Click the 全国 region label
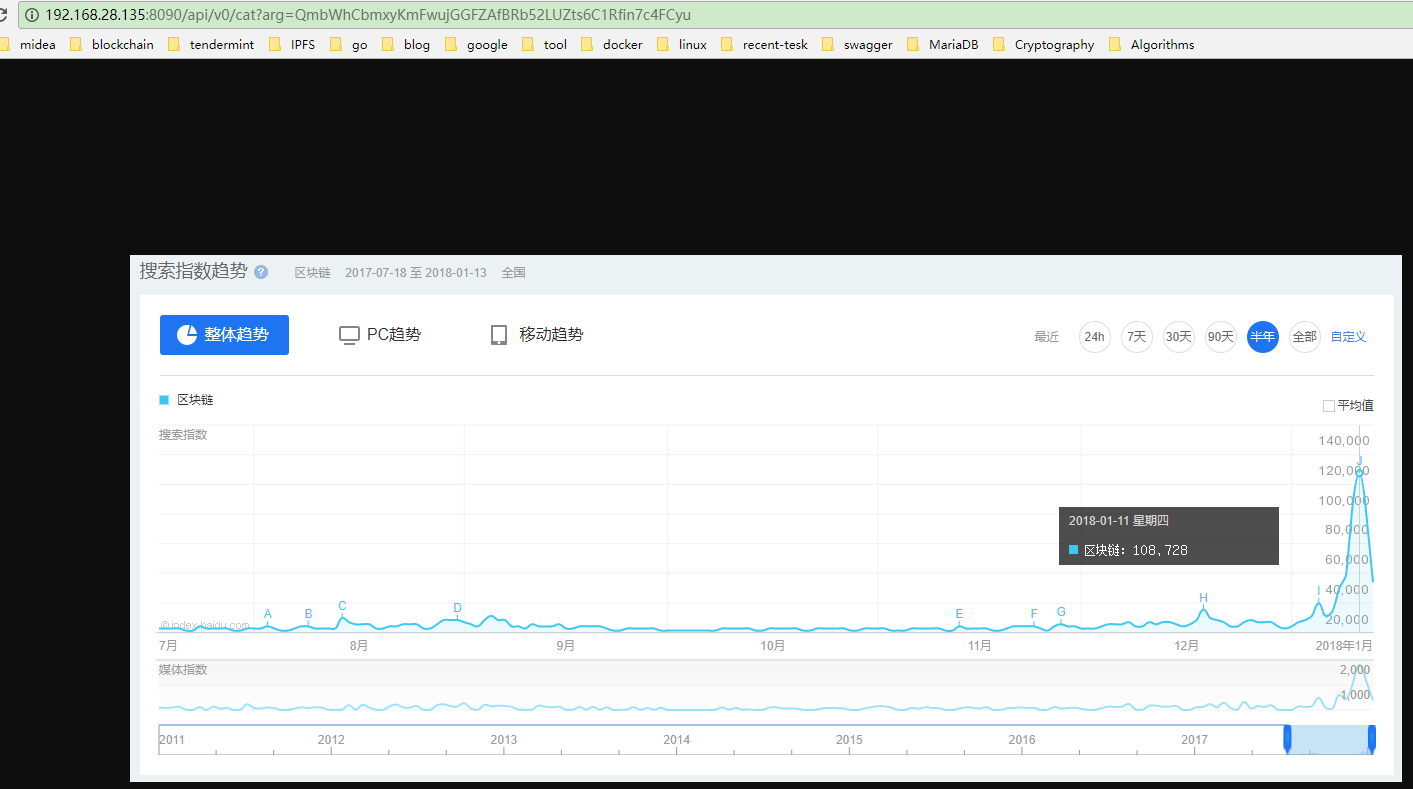The width and height of the screenshot is (1413, 789). [513, 272]
